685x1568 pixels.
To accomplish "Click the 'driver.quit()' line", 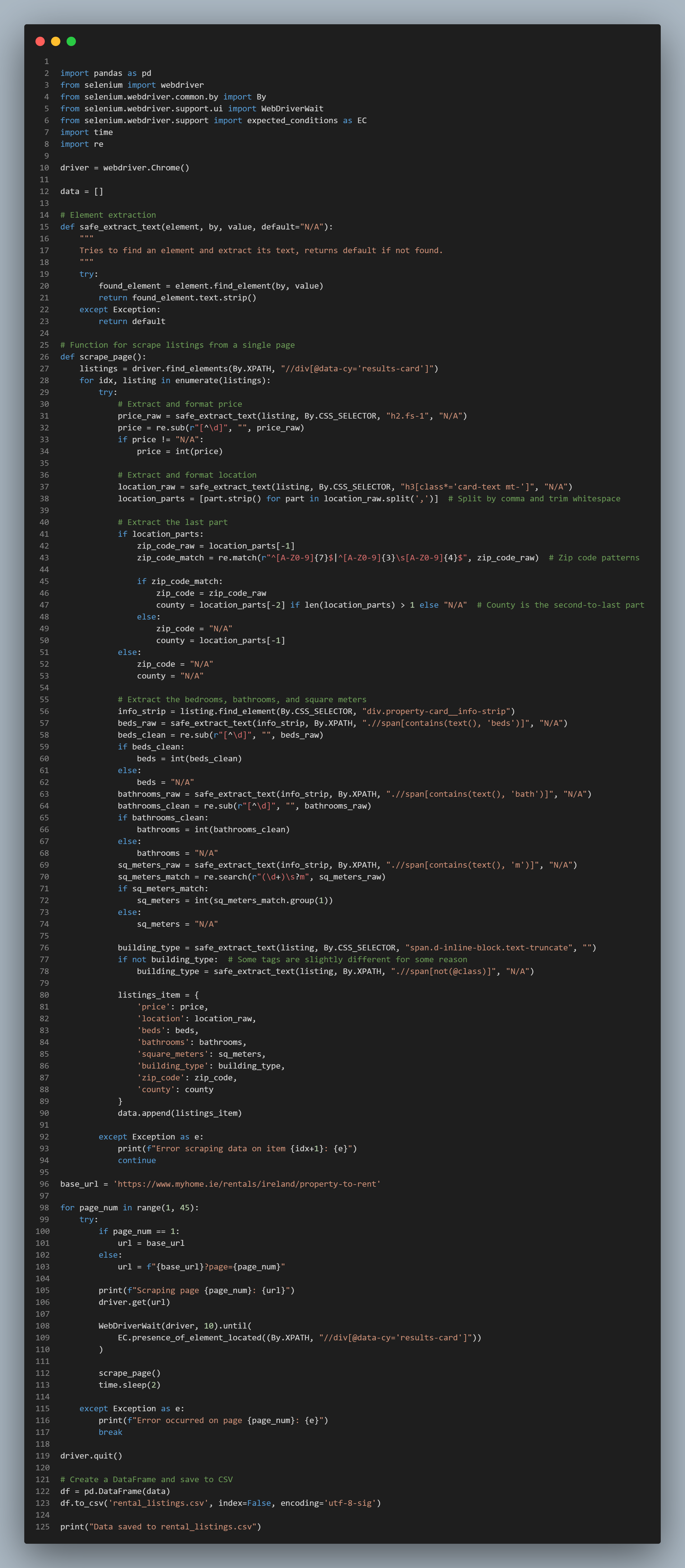I will 91,1456.
